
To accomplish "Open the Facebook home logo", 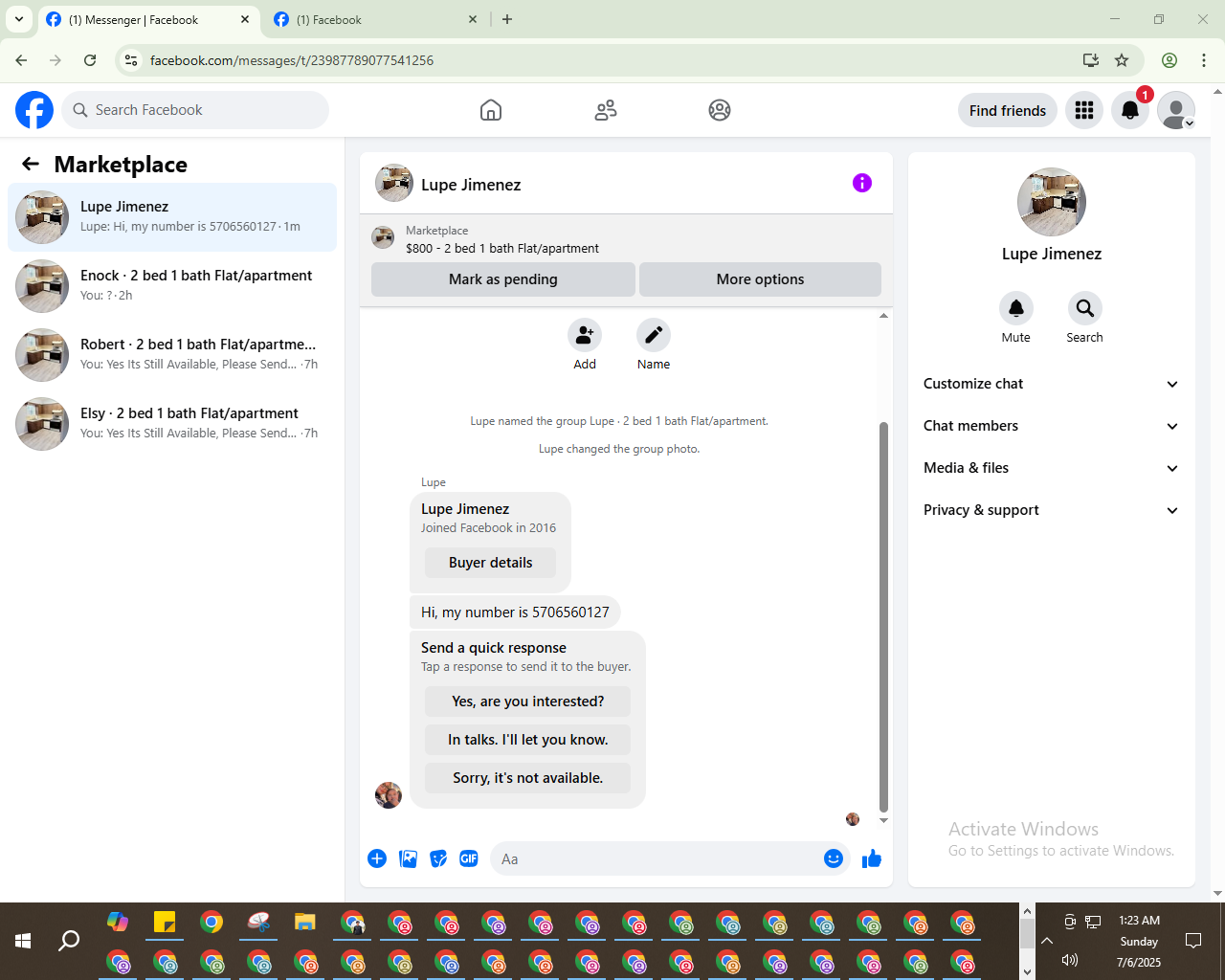I will pos(34,110).
